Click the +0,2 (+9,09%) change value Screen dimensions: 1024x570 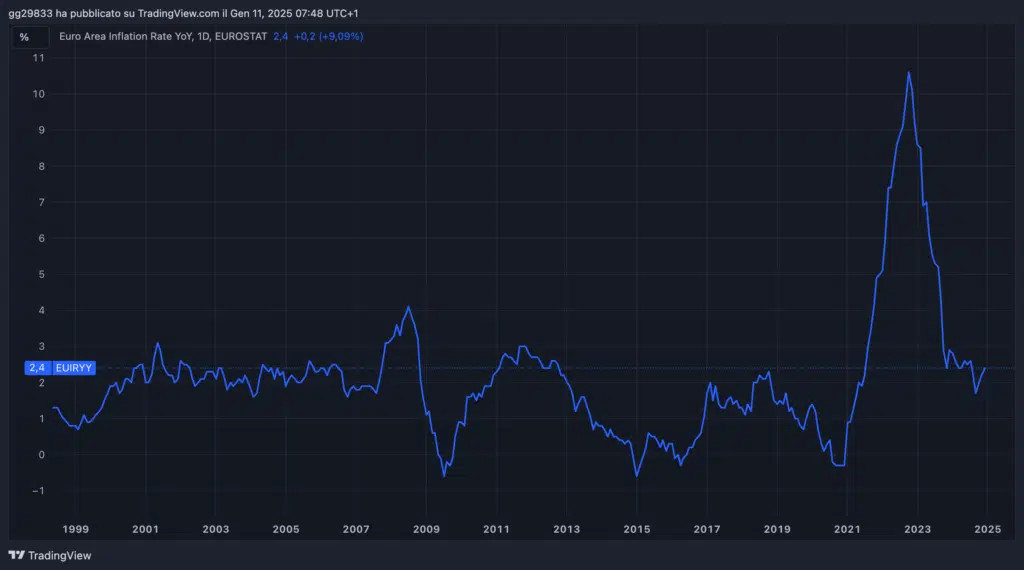coord(328,36)
